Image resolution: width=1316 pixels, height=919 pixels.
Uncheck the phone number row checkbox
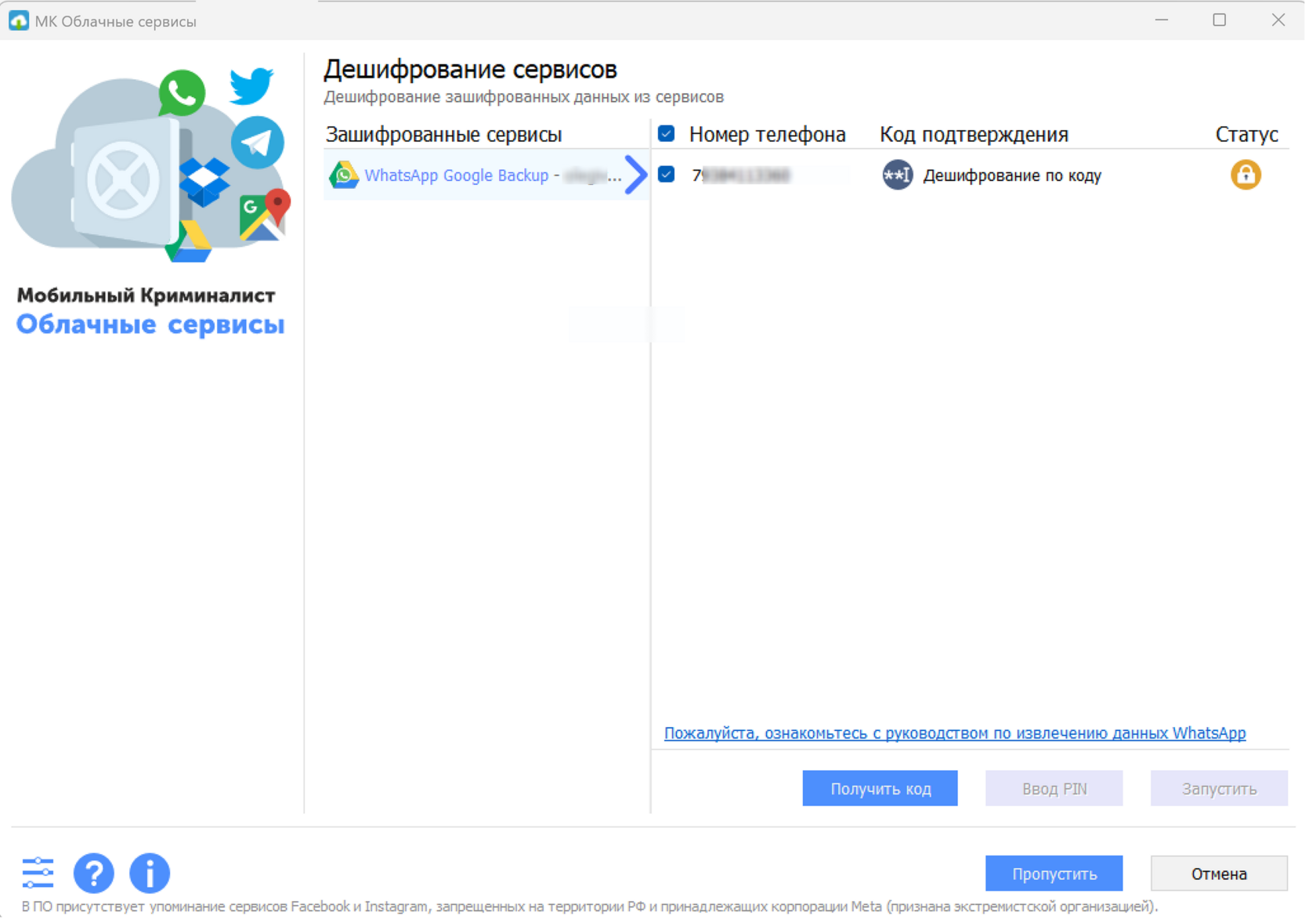[667, 174]
